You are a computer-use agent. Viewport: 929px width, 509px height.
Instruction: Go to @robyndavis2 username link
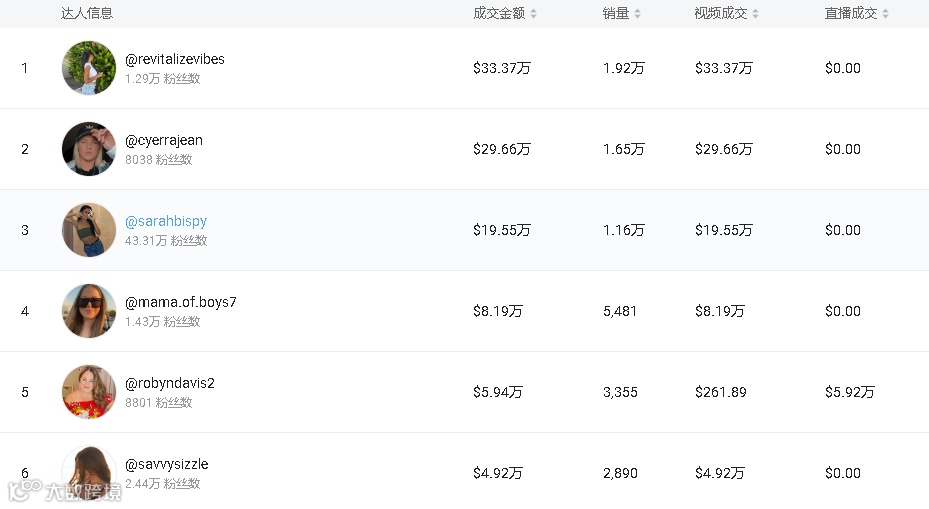[170, 383]
